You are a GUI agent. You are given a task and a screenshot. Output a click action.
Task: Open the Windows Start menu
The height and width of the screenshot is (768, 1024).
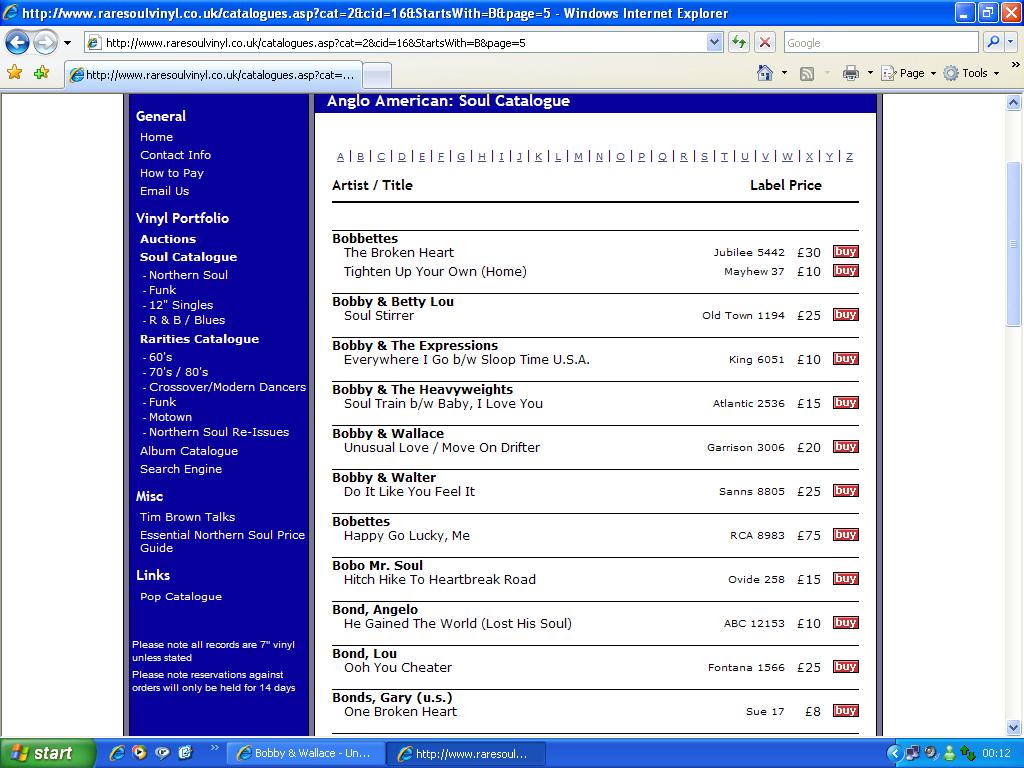pos(47,754)
